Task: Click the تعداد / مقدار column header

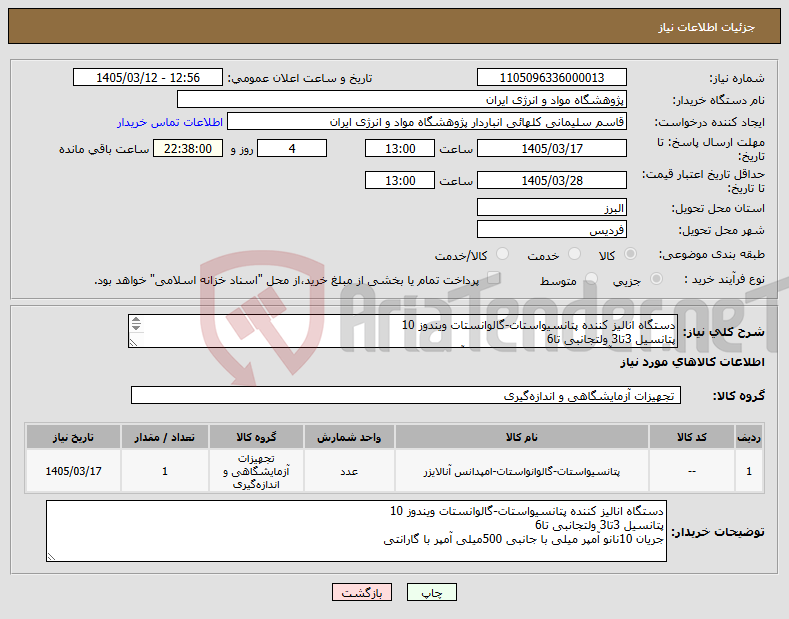Action: click(x=165, y=437)
